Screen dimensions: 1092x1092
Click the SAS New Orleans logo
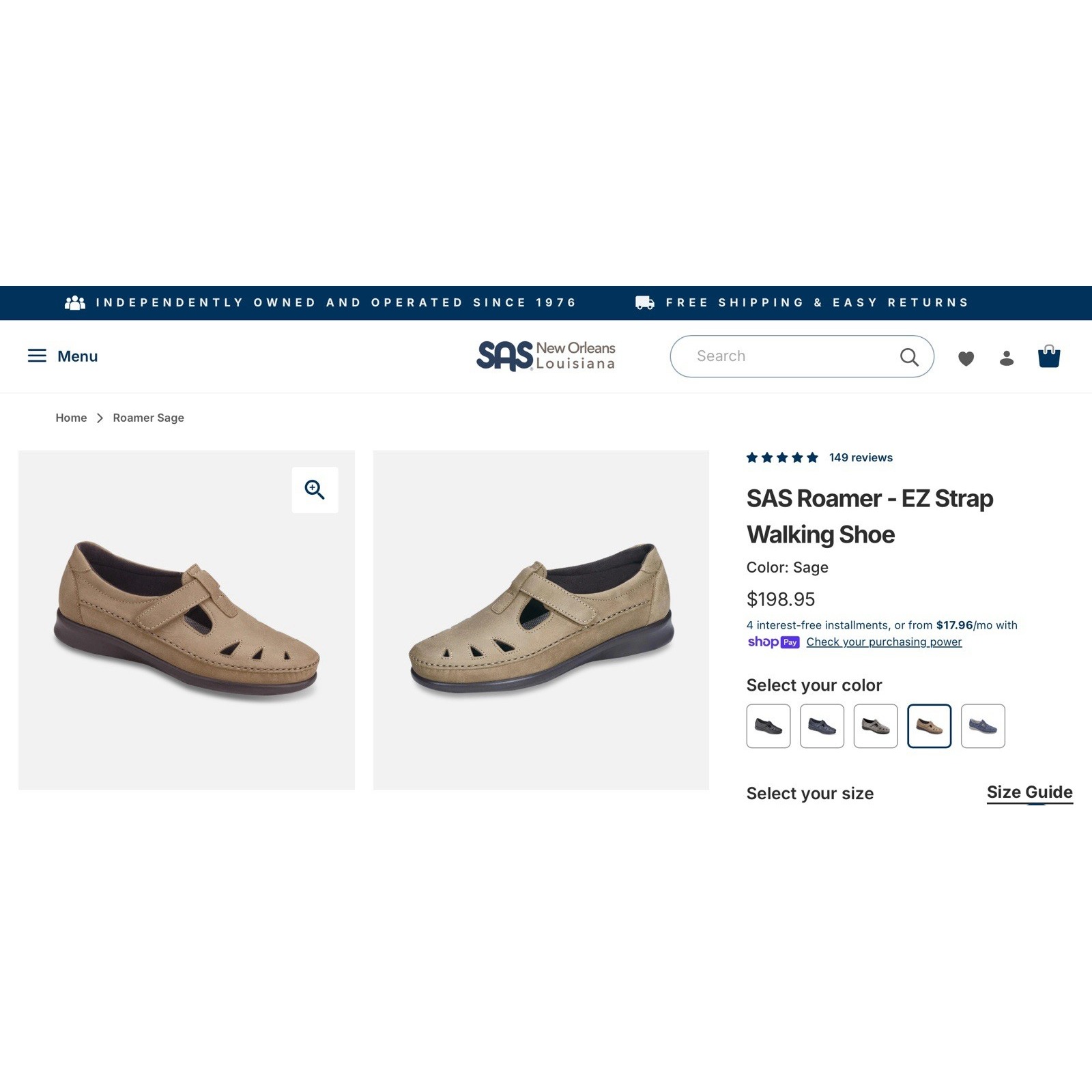click(x=546, y=356)
